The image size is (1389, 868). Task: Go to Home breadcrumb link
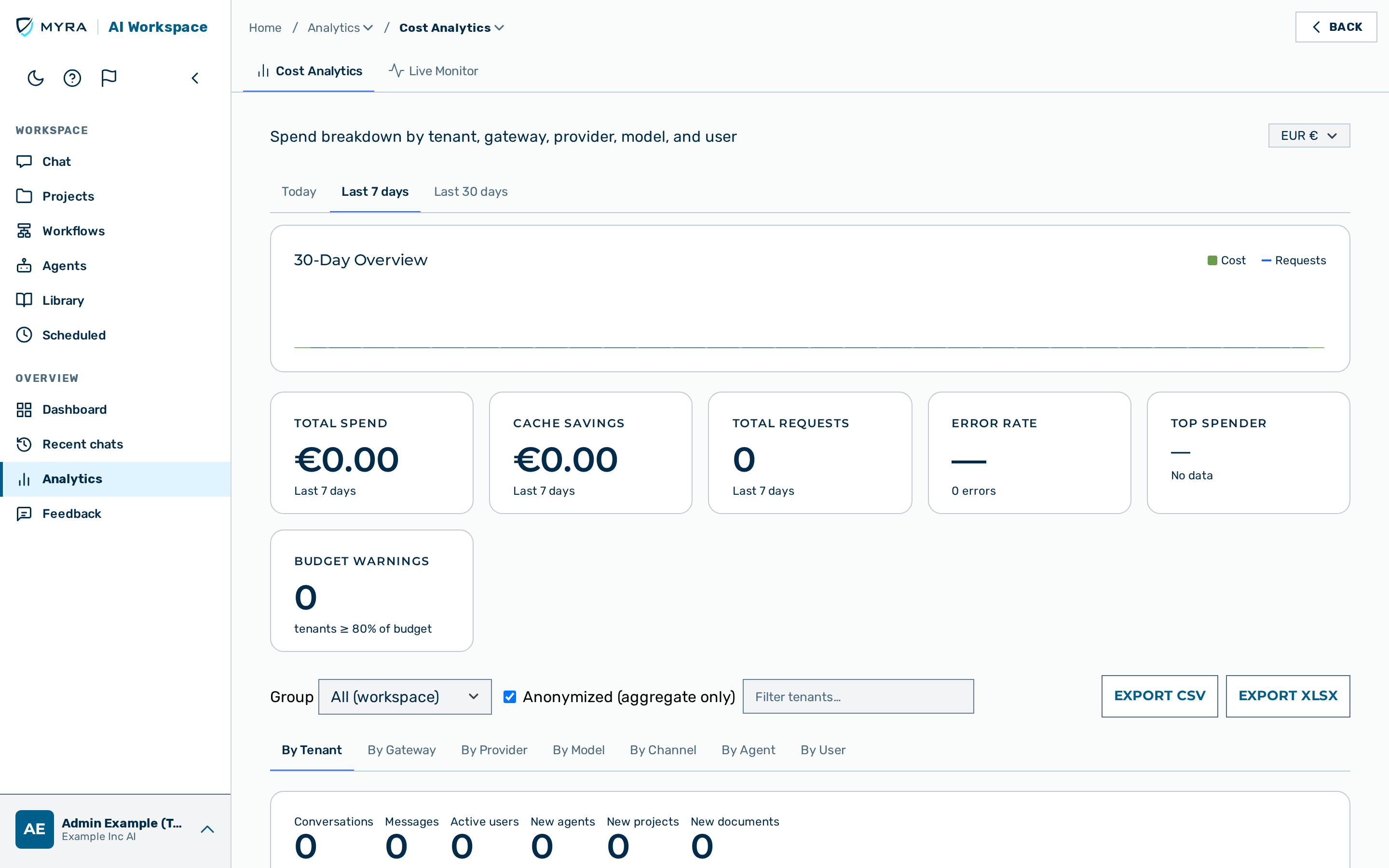point(265,27)
